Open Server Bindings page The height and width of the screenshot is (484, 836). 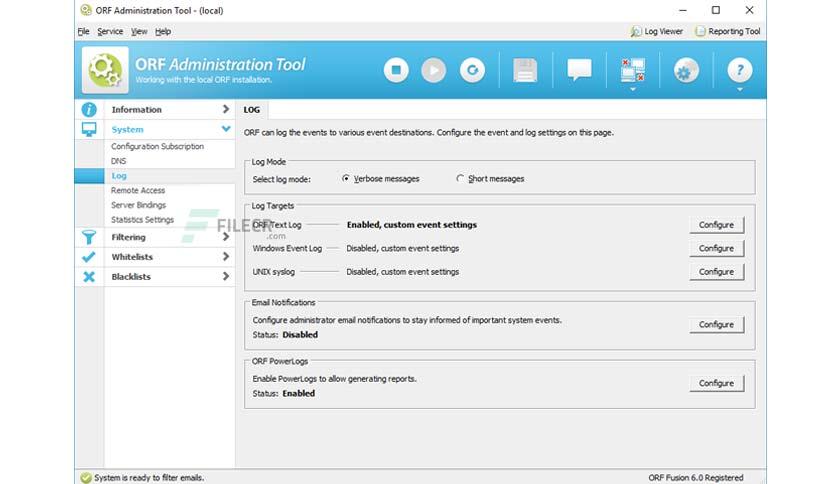pyautogui.click(x=139, y=205)
